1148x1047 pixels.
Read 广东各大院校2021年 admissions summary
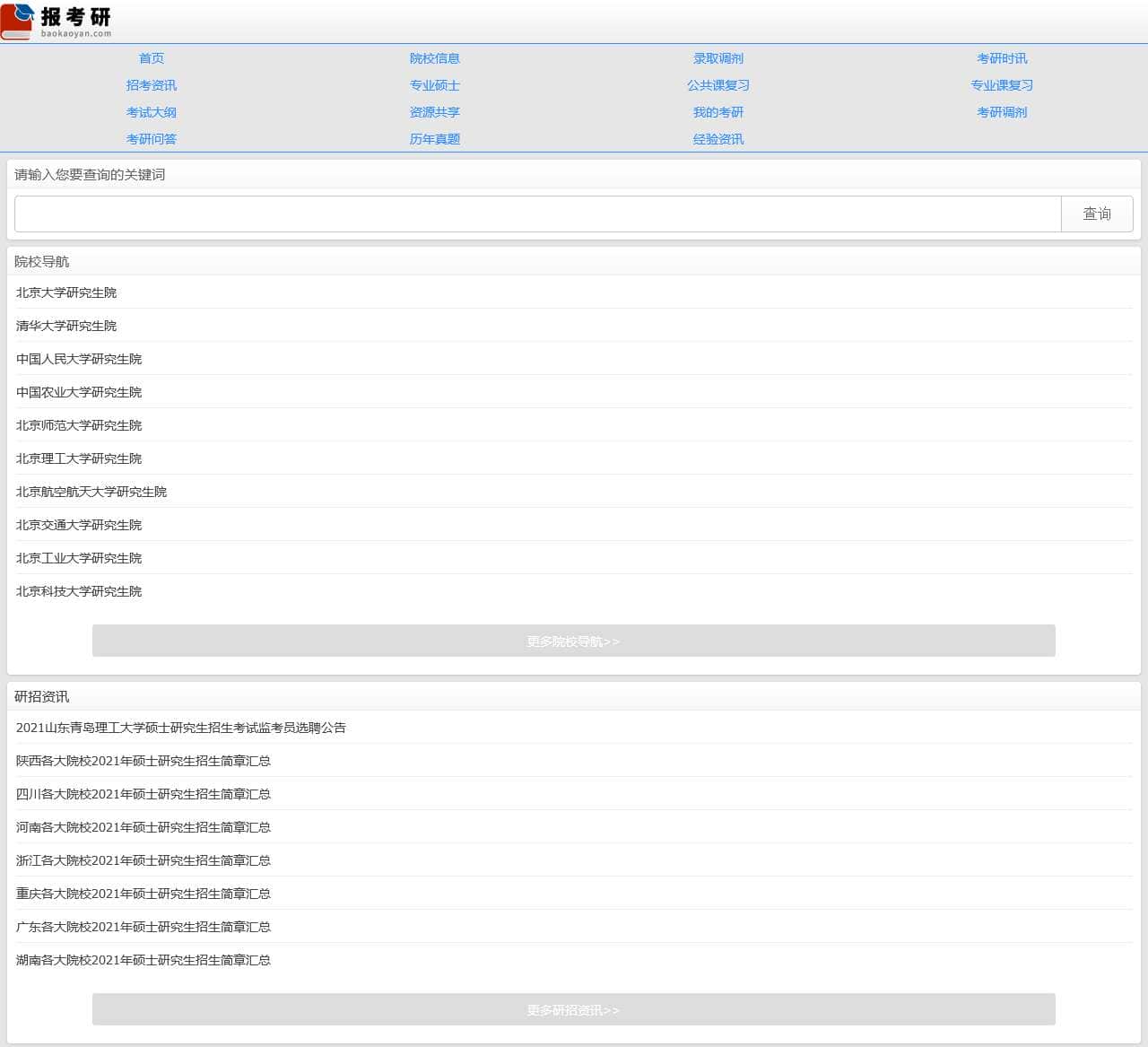(143, 927)
